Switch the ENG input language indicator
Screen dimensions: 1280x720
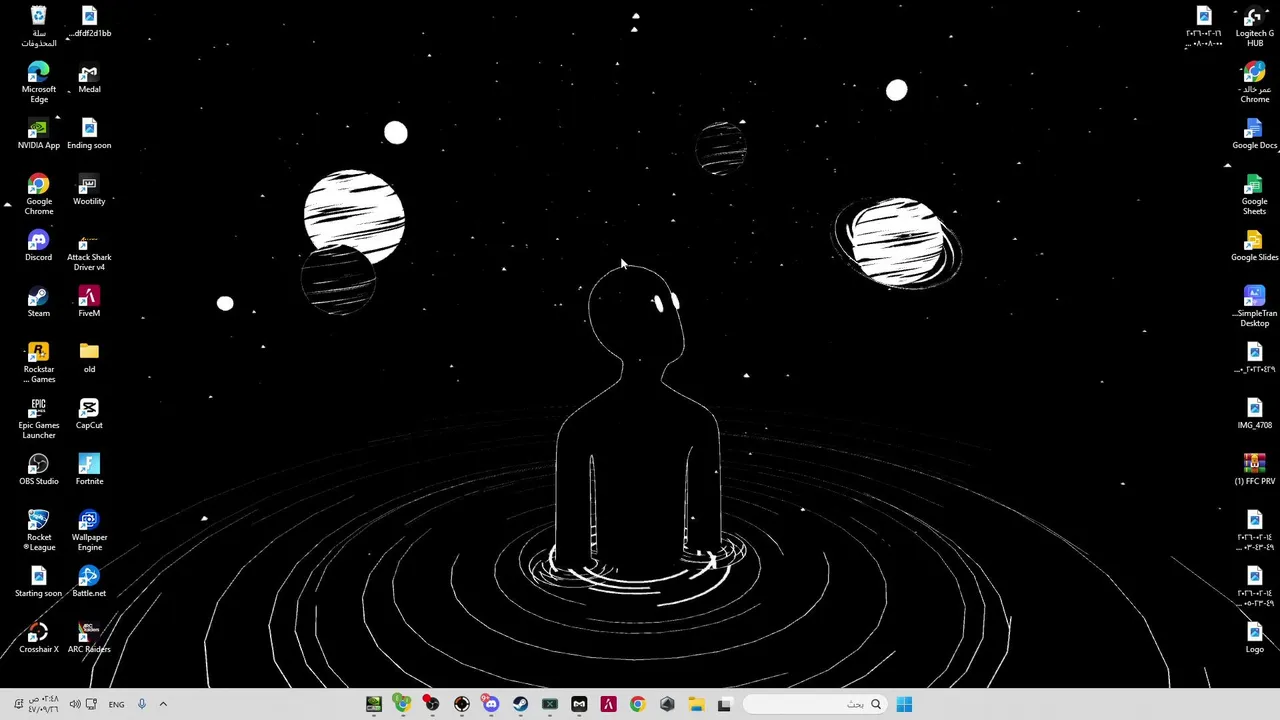(x=116, y=704)
